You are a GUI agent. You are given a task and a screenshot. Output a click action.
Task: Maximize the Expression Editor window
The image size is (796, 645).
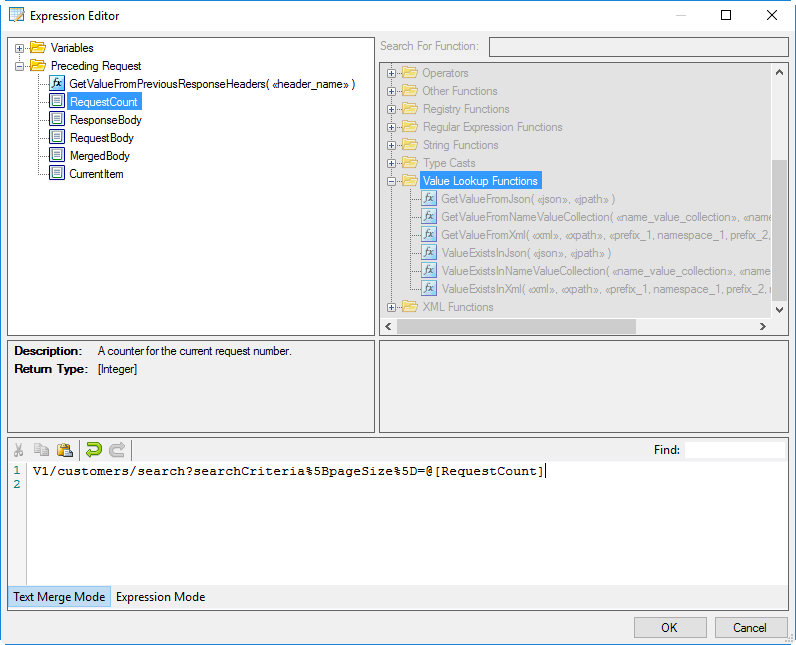726,15
